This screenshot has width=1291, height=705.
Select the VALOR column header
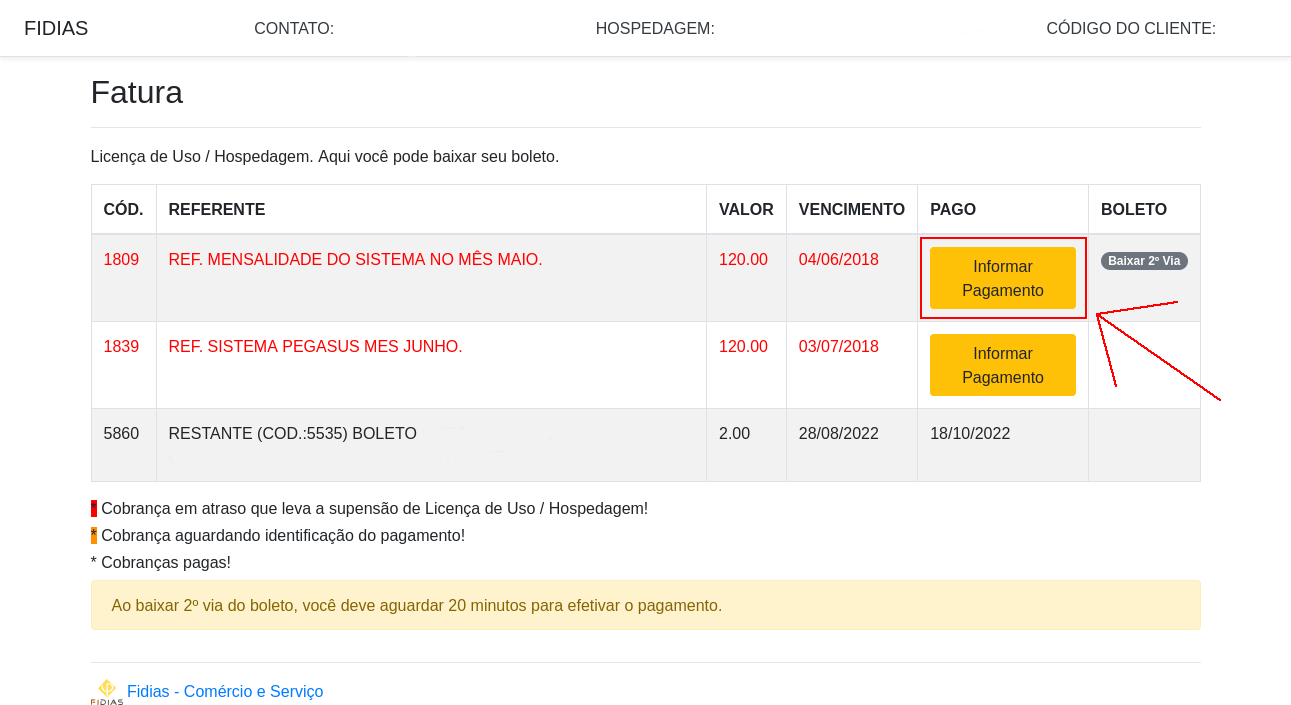click(x=746, y=209)
